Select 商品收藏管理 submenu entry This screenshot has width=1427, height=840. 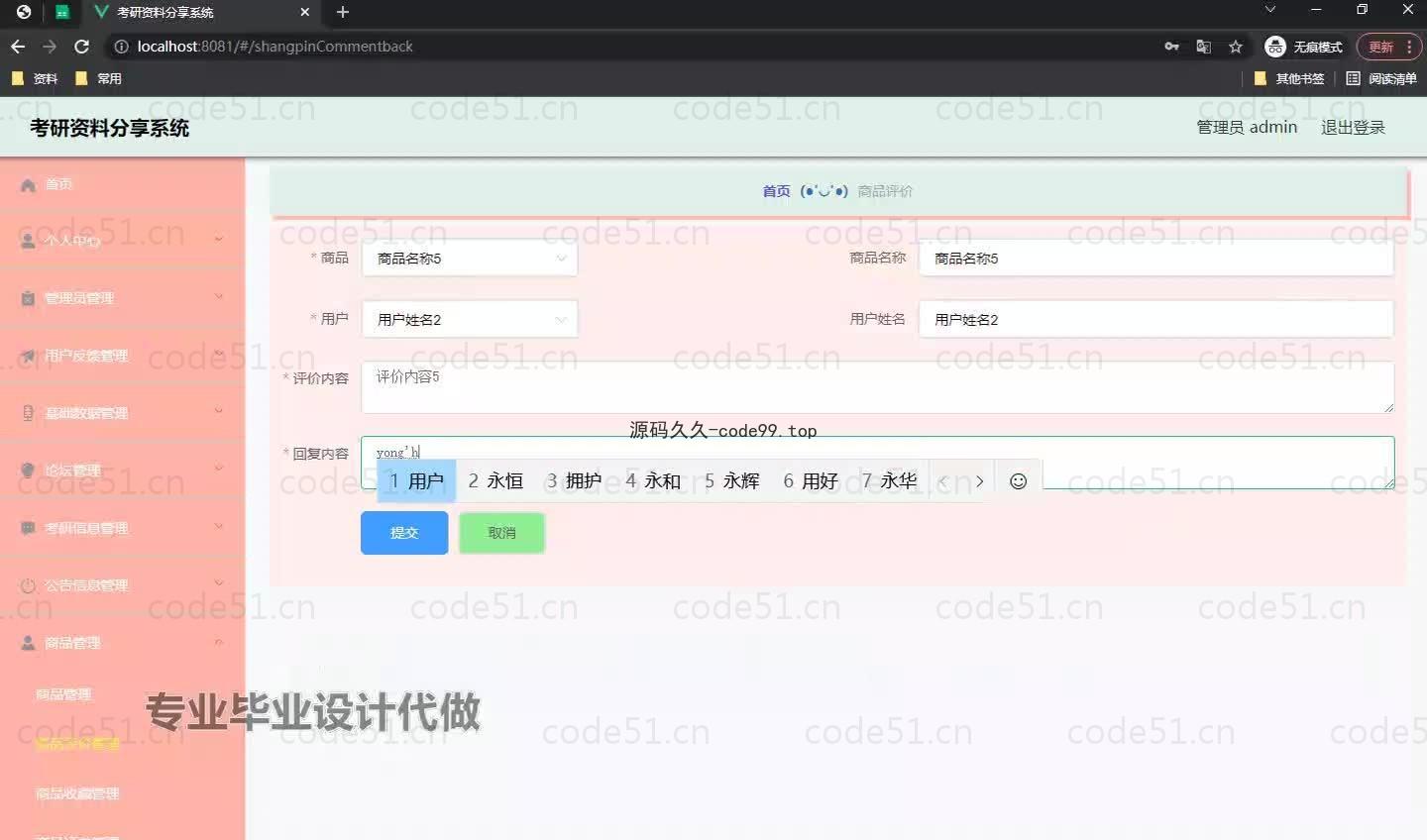[77, 793]
